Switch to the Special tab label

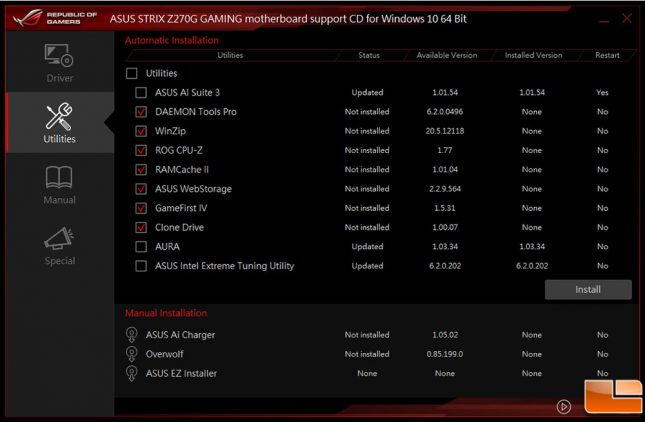[x=60, y=261]
